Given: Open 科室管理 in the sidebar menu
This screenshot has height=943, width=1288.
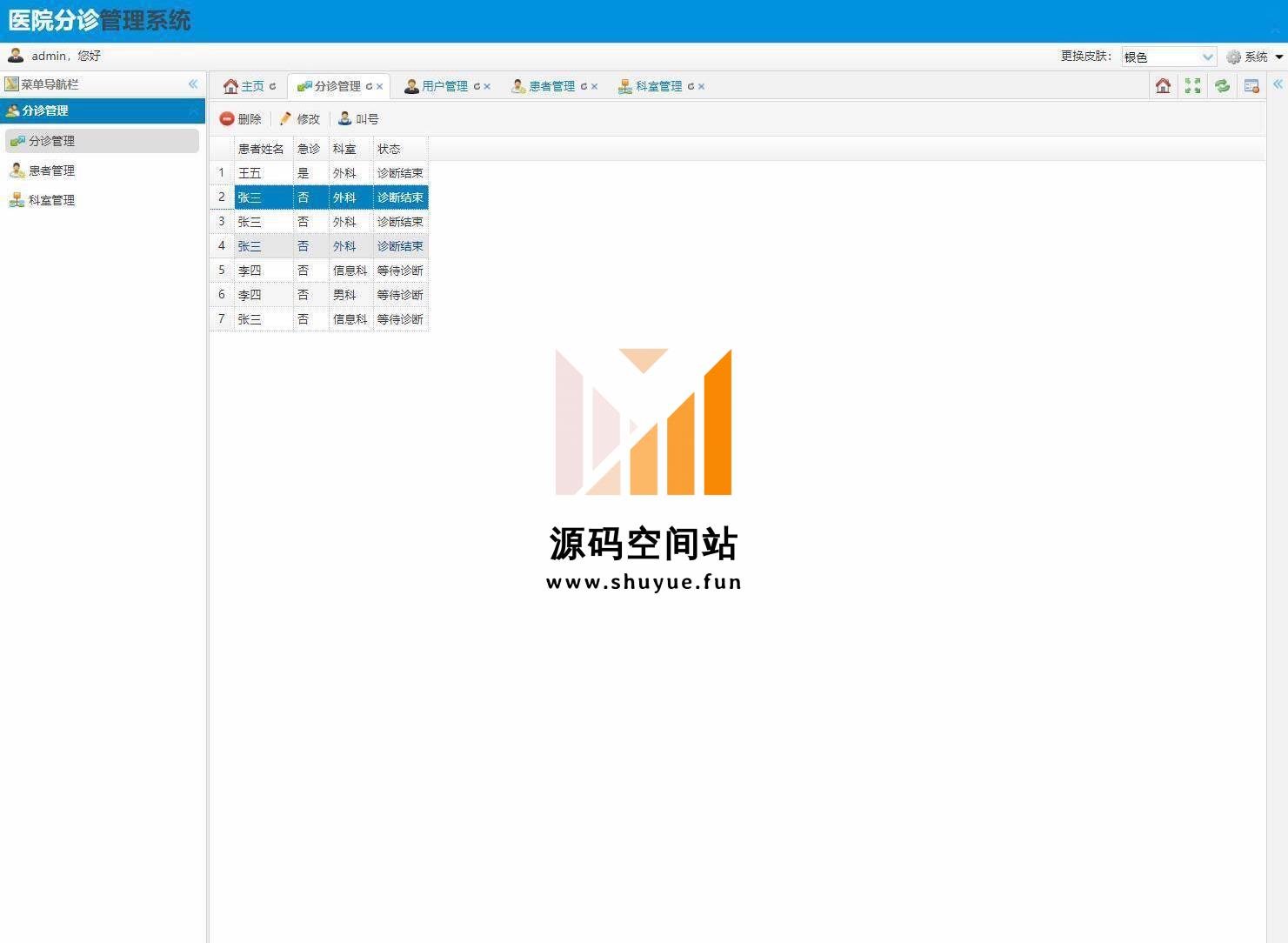Looking at the screenshot, I should [102, 200].
